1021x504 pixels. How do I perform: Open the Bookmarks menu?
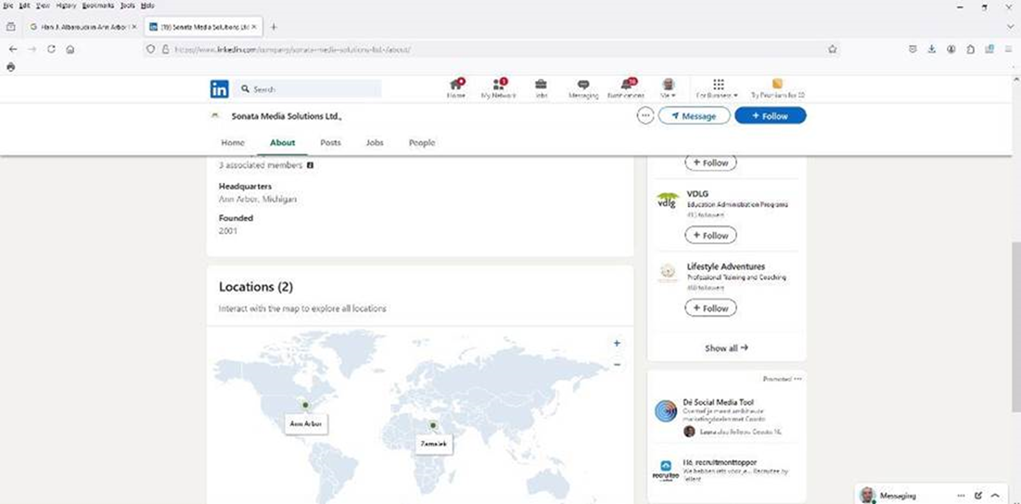(98, 5)
